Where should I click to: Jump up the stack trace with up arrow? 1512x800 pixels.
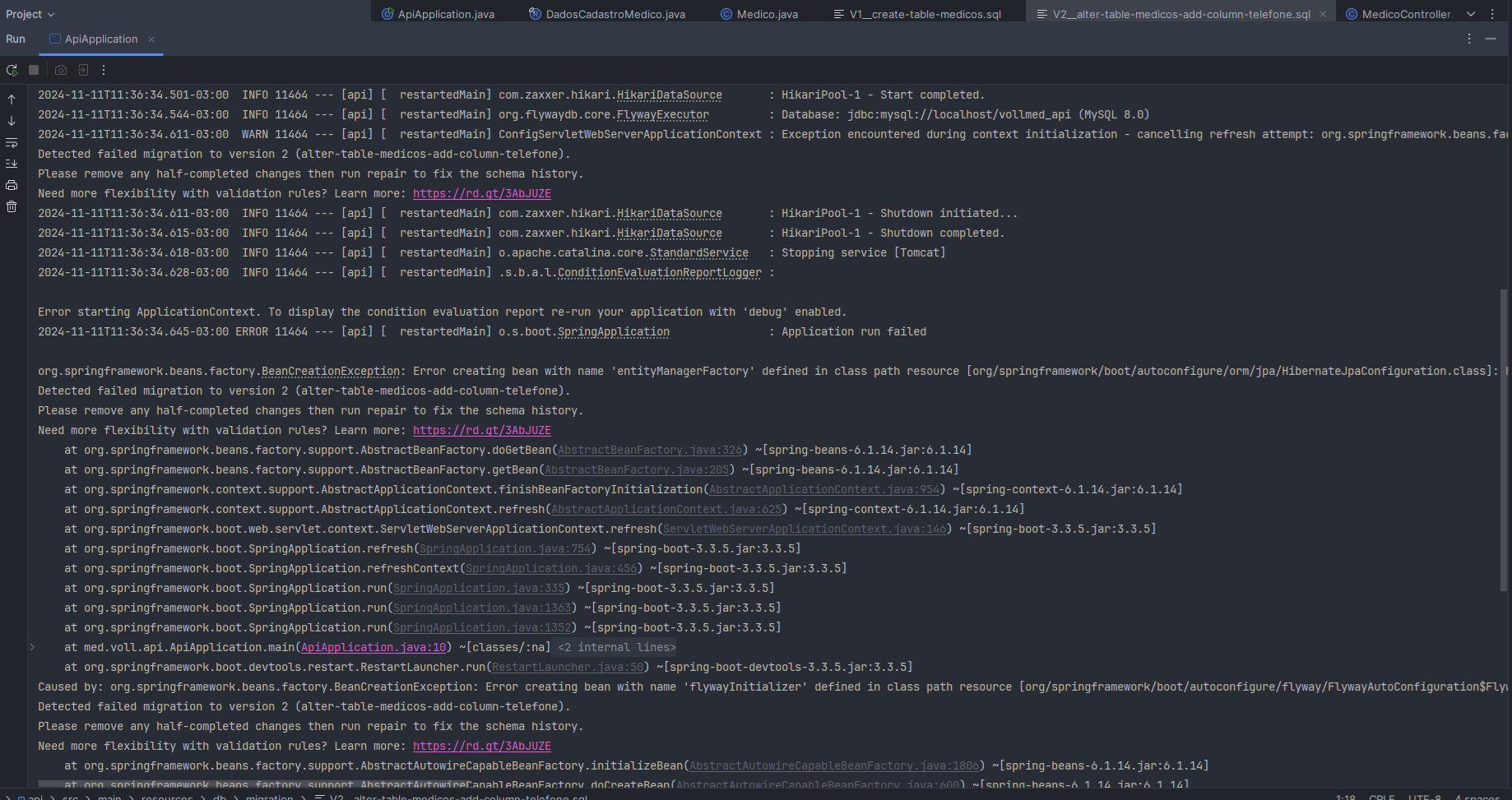12,99
